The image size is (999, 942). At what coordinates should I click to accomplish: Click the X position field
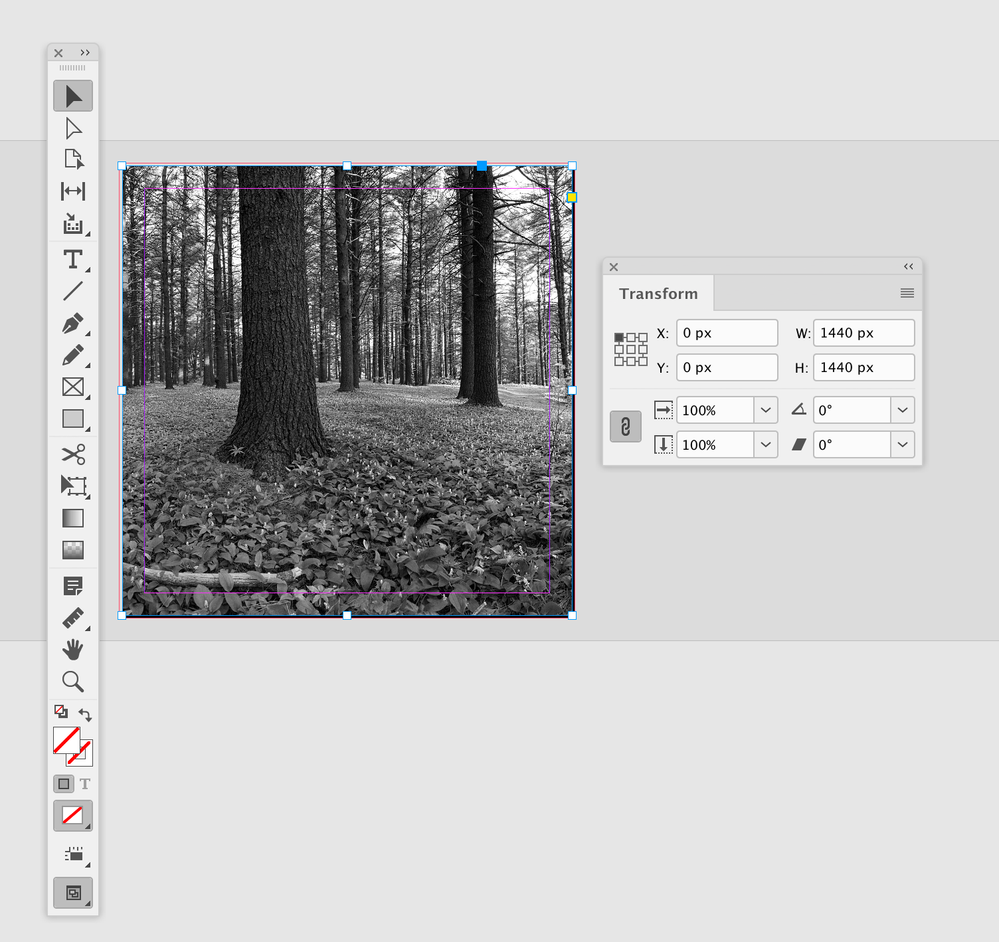point(727,333)
